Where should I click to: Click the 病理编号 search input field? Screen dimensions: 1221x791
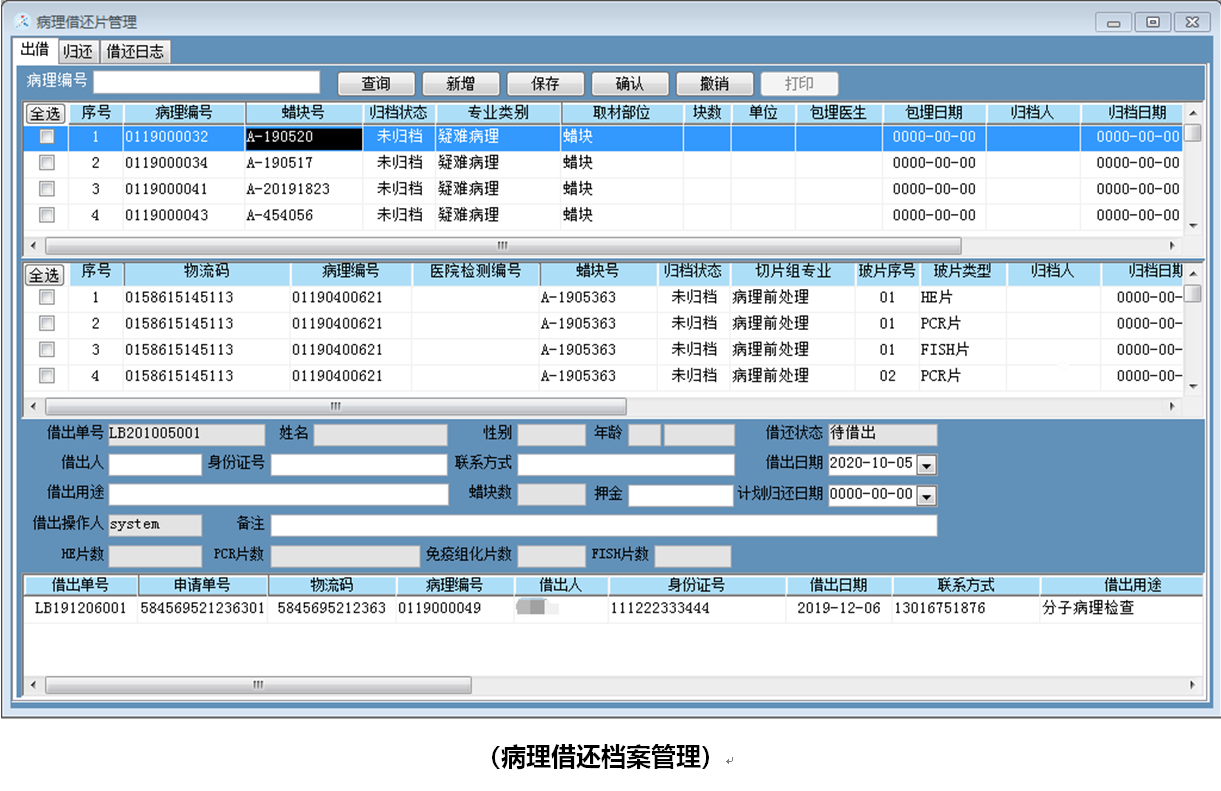pyautogui.click(x=207, y=82)
